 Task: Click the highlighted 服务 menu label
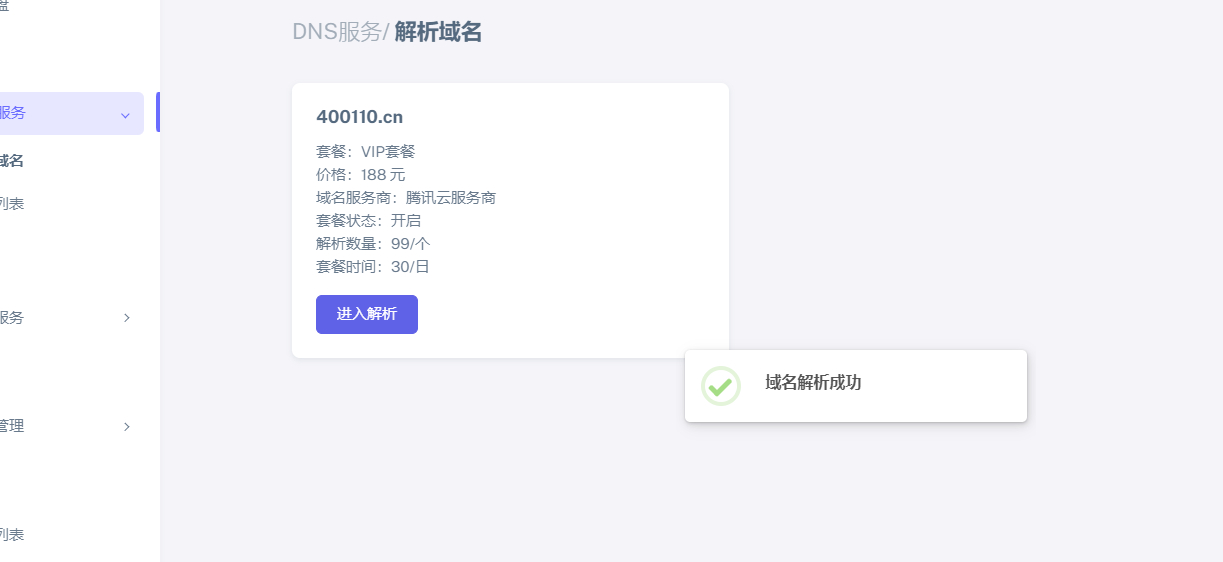coord(13,113)
